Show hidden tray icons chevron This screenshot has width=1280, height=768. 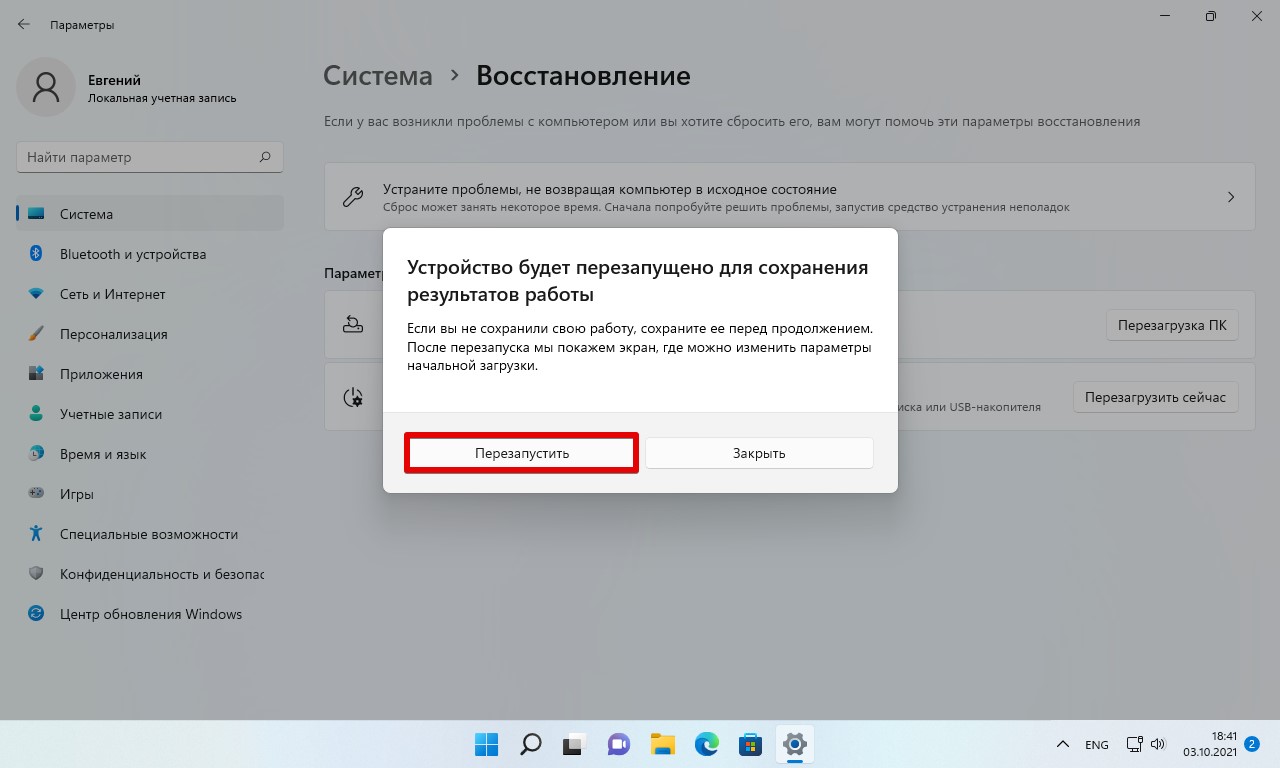[x=1063, y=745]
